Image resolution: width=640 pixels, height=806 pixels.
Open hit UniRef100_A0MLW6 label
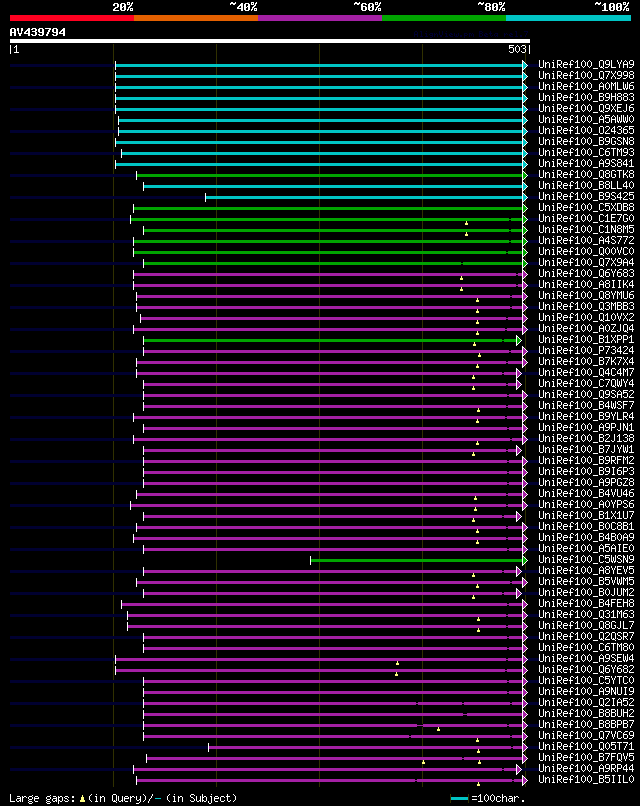pos(586,86)
